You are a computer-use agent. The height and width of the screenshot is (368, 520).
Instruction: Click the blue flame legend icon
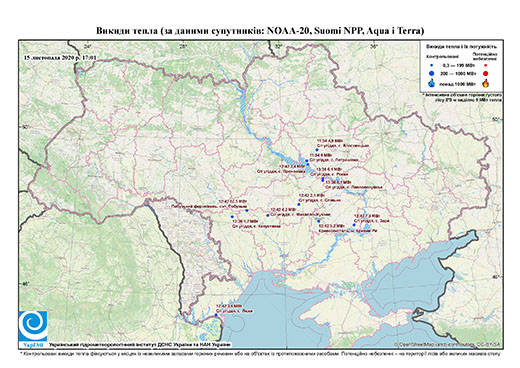(x=432, y=83)
